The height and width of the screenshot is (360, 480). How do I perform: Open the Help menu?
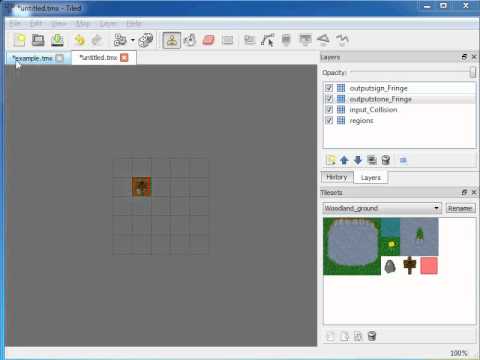(x=134, y=24)
